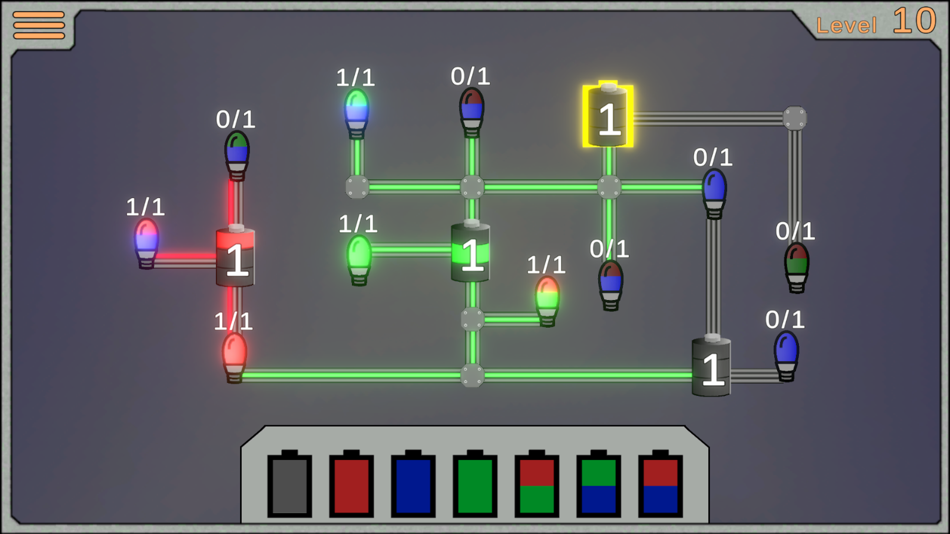The width and height of the screenshot is (950, 534).
Task: Open the orange hamburger menu
Action: coord(39,25)
